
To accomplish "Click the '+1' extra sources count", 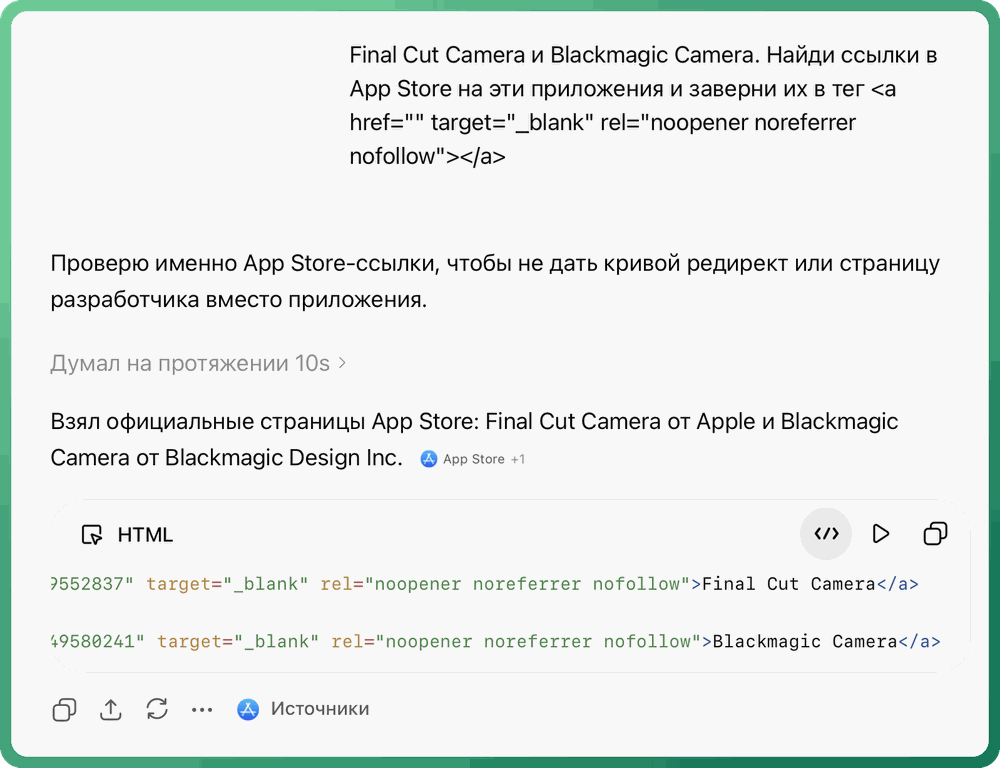I will pos(518,459).
